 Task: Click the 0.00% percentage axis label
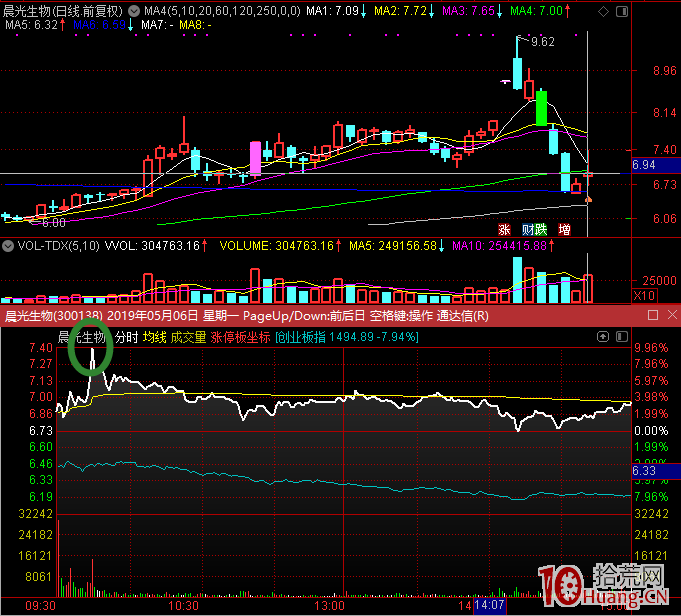(x=651, y=431)
